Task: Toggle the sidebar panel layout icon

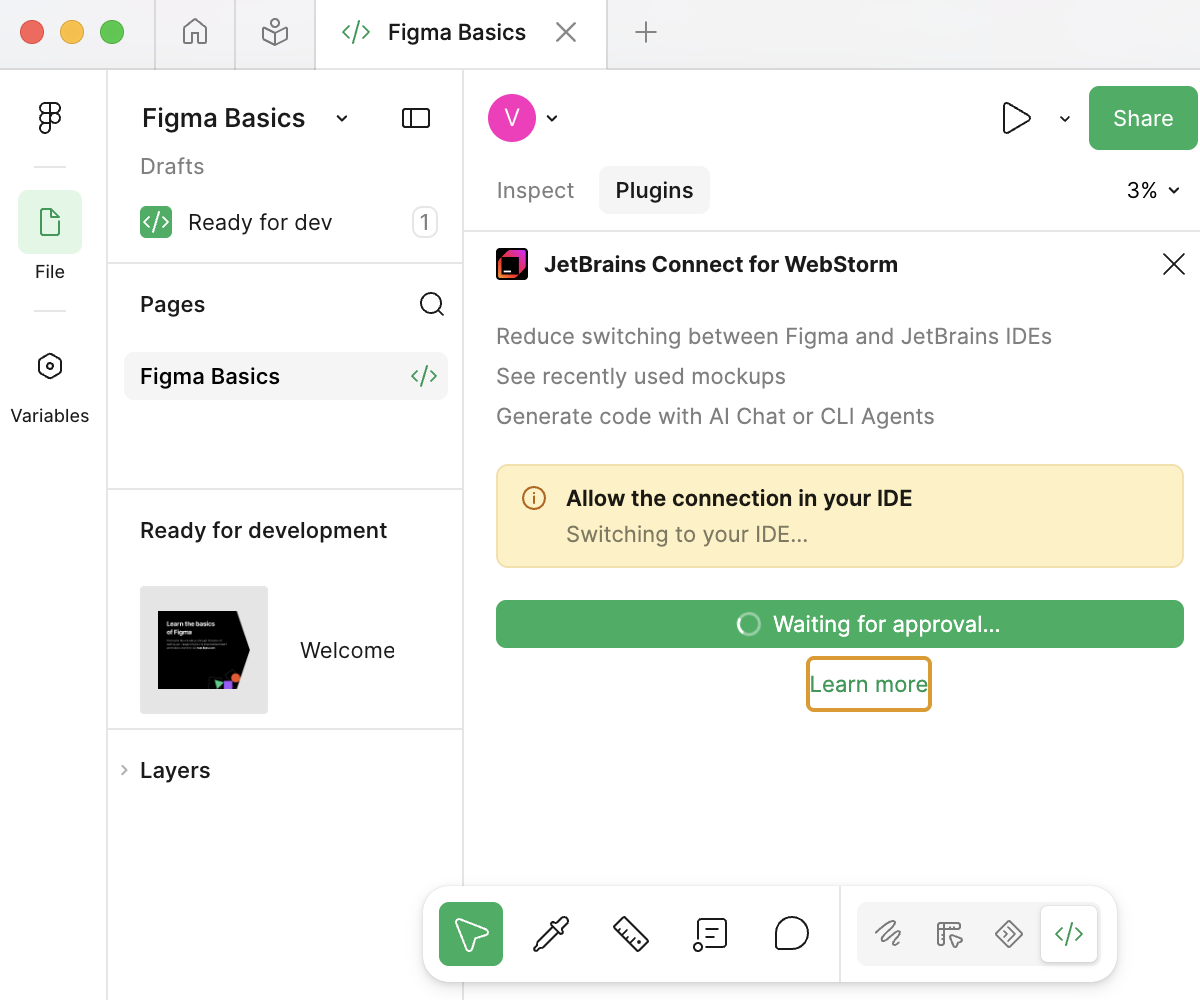Action: point(416,118)
